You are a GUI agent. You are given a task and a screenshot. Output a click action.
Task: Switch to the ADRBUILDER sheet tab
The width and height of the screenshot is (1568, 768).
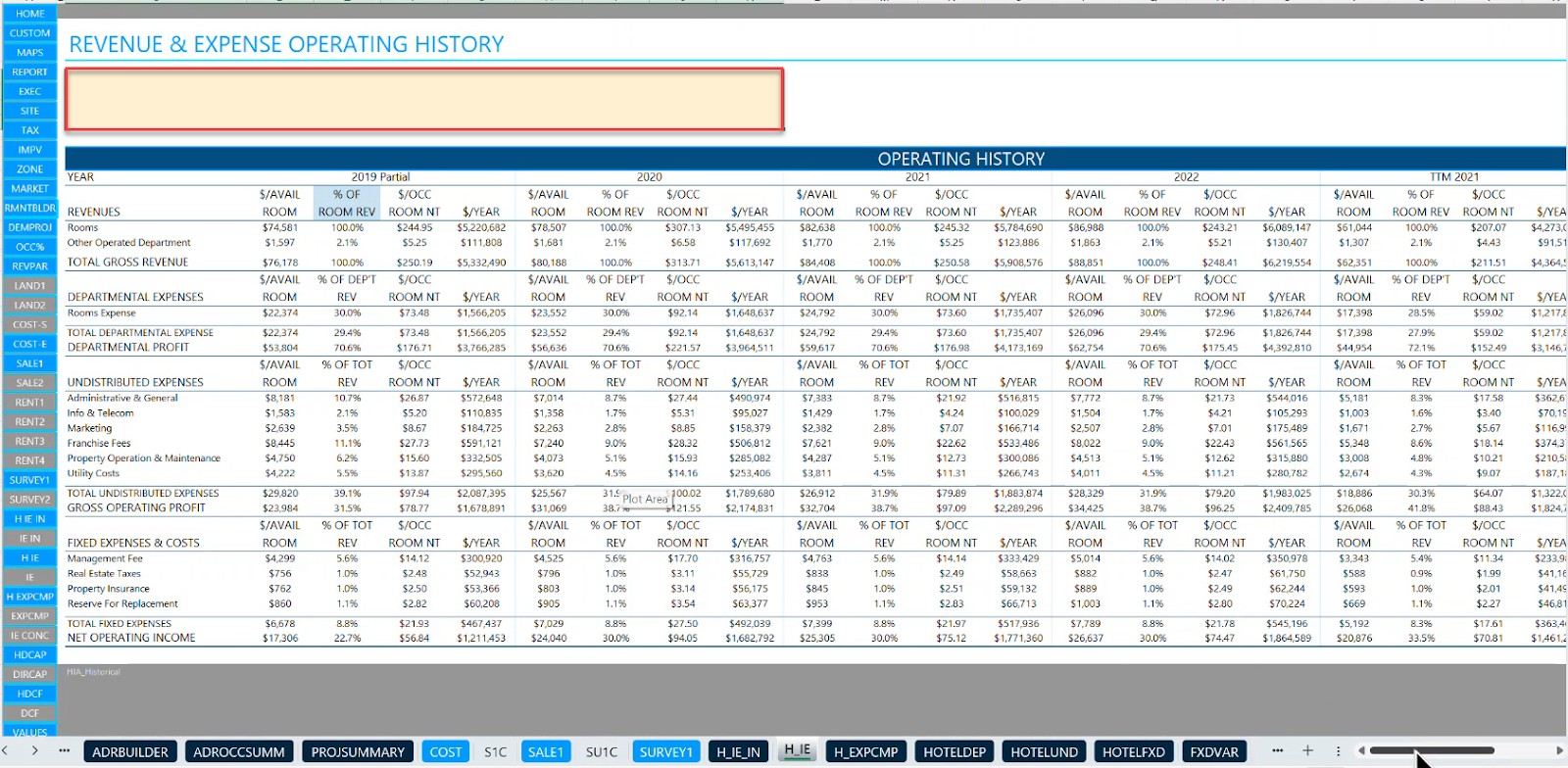[130, 752]
